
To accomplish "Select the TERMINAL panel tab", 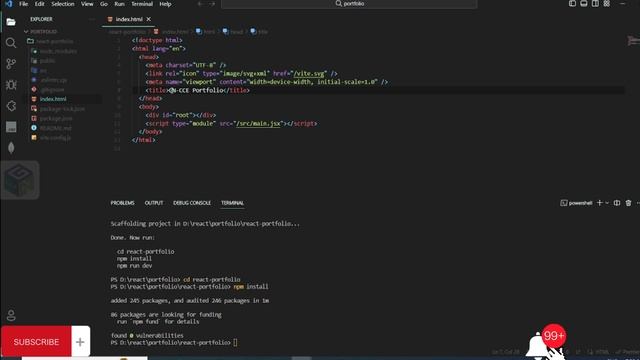I will pos(232,203).
